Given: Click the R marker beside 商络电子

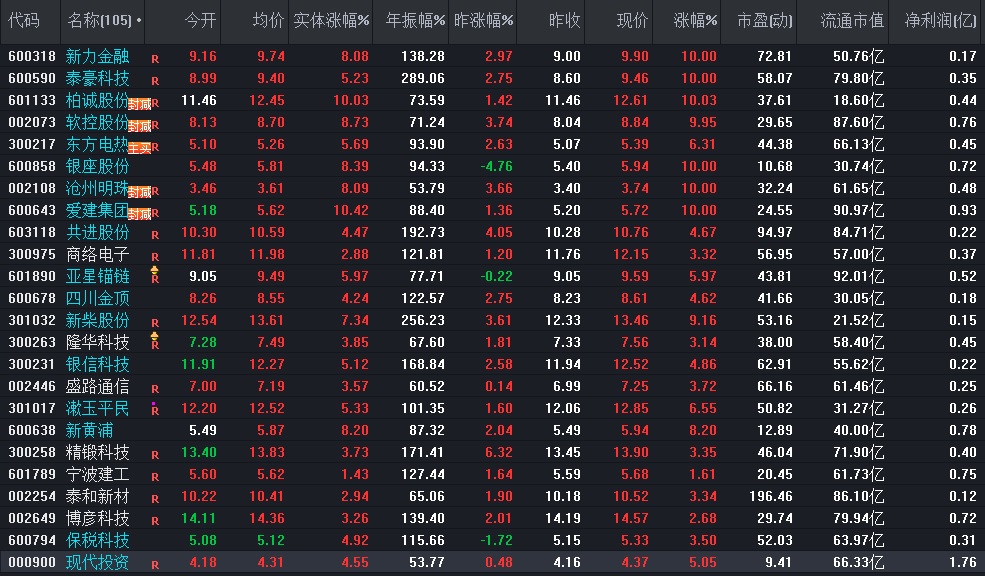Looking at the screenshot, I should tap(155, 257).
